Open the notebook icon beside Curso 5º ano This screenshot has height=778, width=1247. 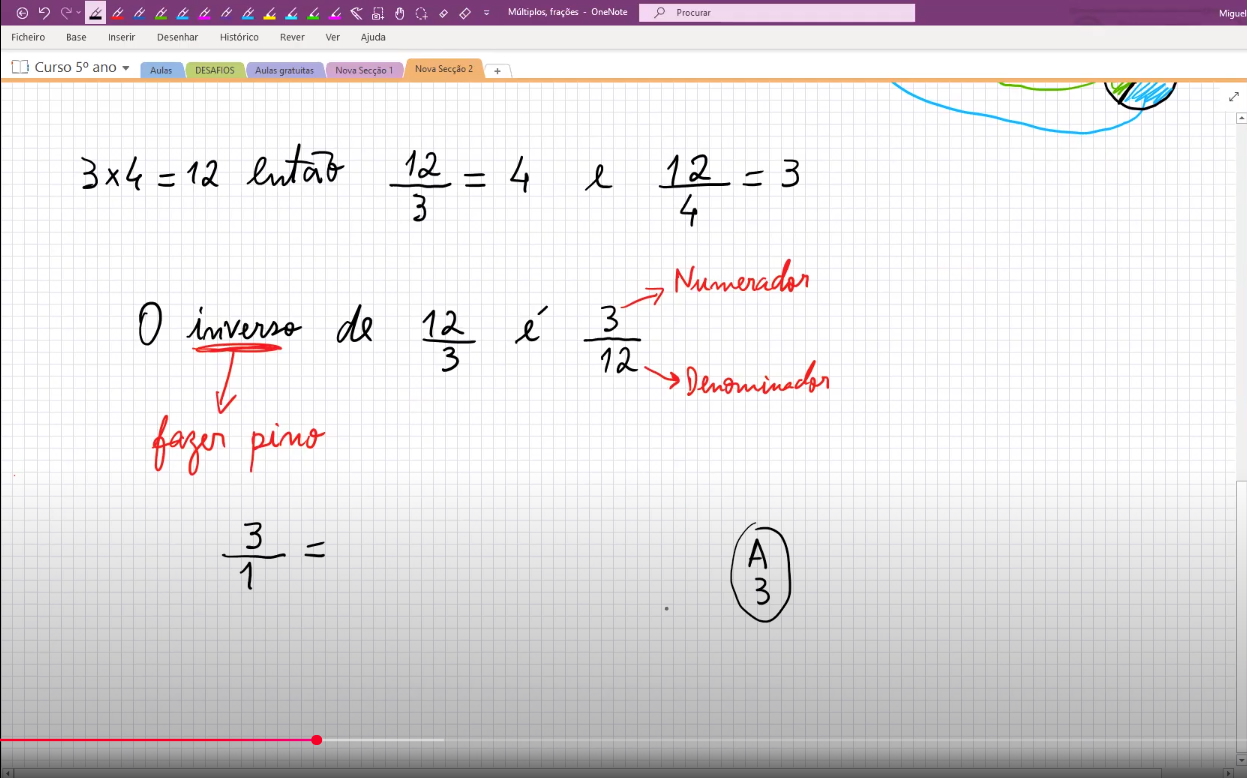point(19,67)
